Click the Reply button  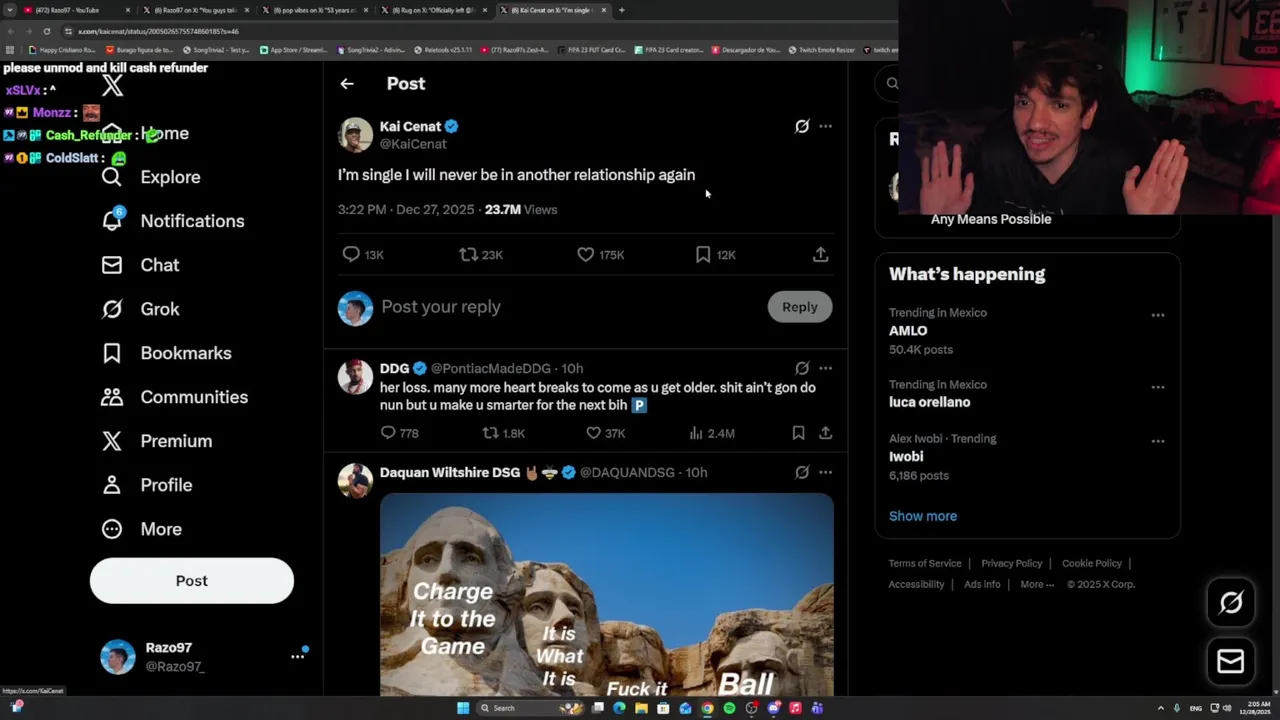pyautogui.click(x=799, y=307)
